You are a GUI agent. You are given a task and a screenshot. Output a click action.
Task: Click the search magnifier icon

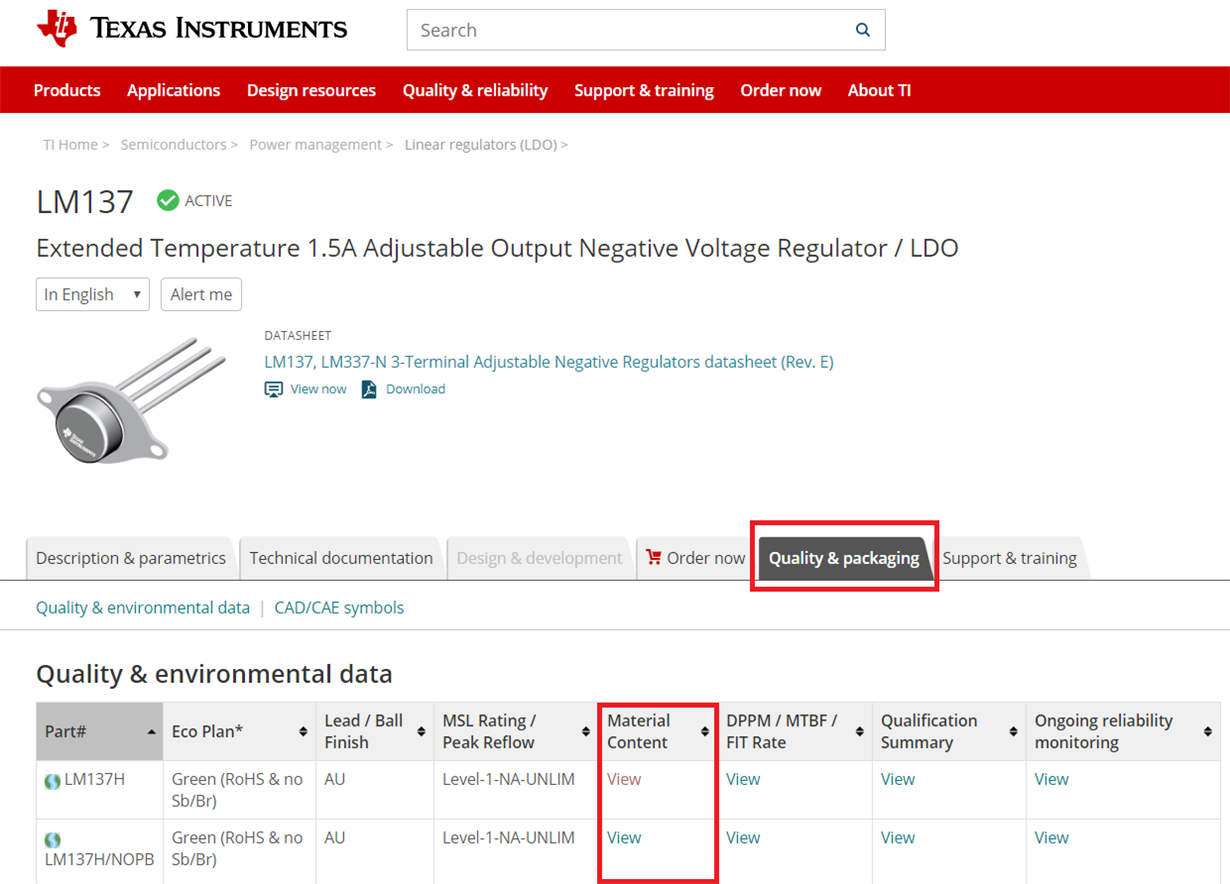(x=863, y=30)
